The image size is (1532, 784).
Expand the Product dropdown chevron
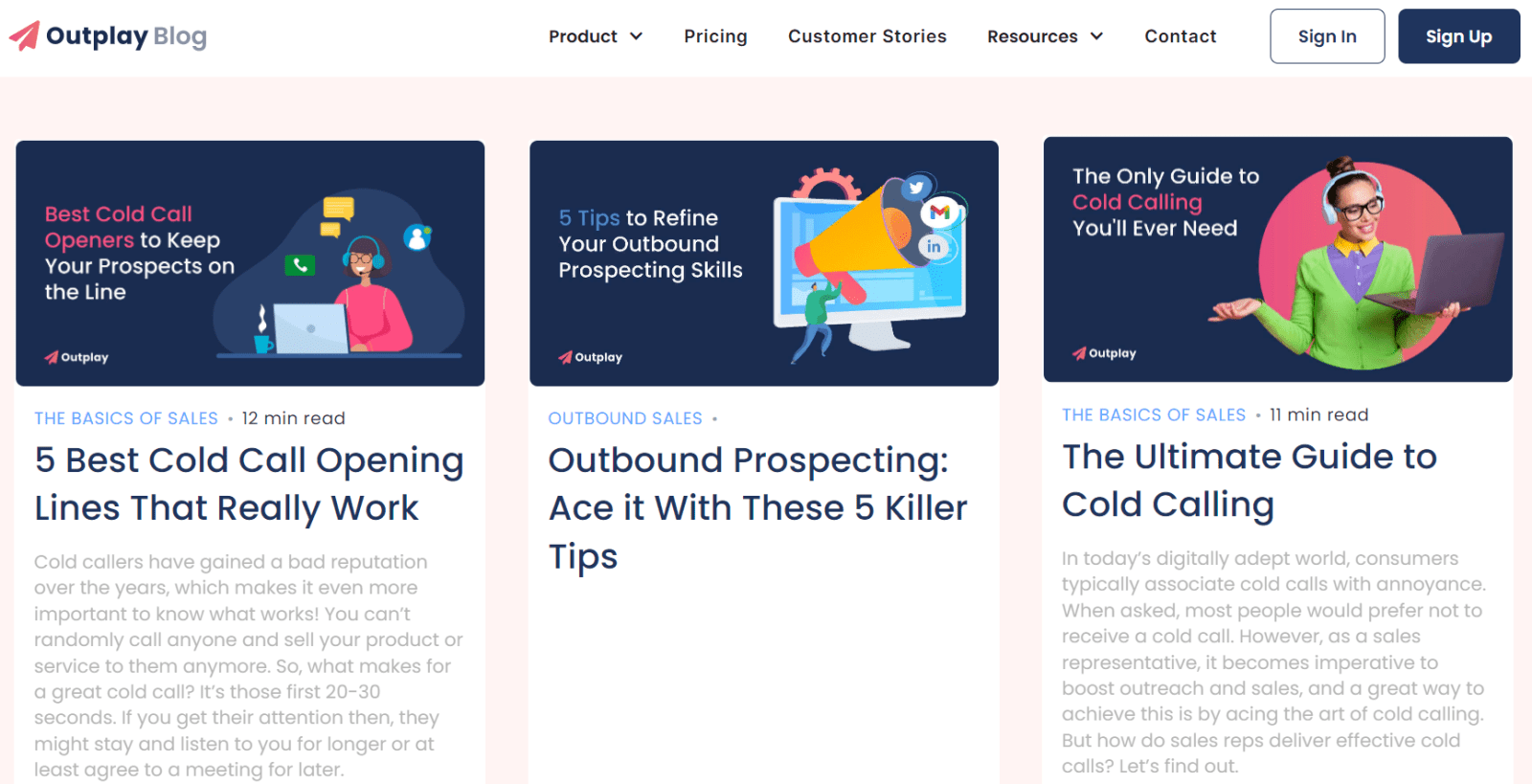(636, 36)
